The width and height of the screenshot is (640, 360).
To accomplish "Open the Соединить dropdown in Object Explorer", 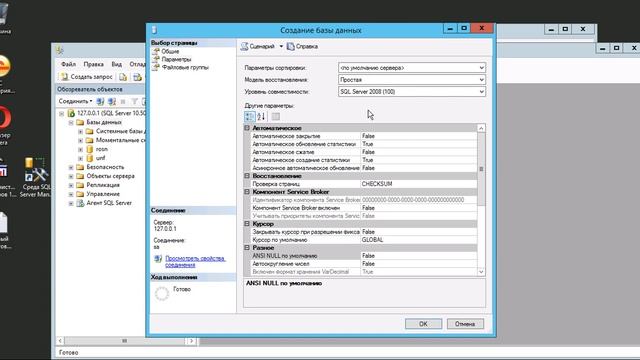I will click(x=75, y=101).
